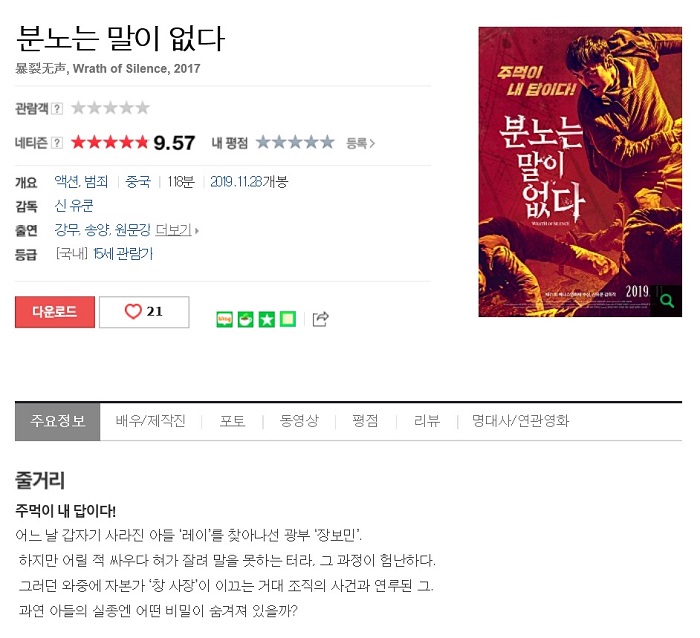The width and height of the screenshot is (700, 638).
Task: Click the question mark beside 네티즌
Action: [x=57, y=143]
